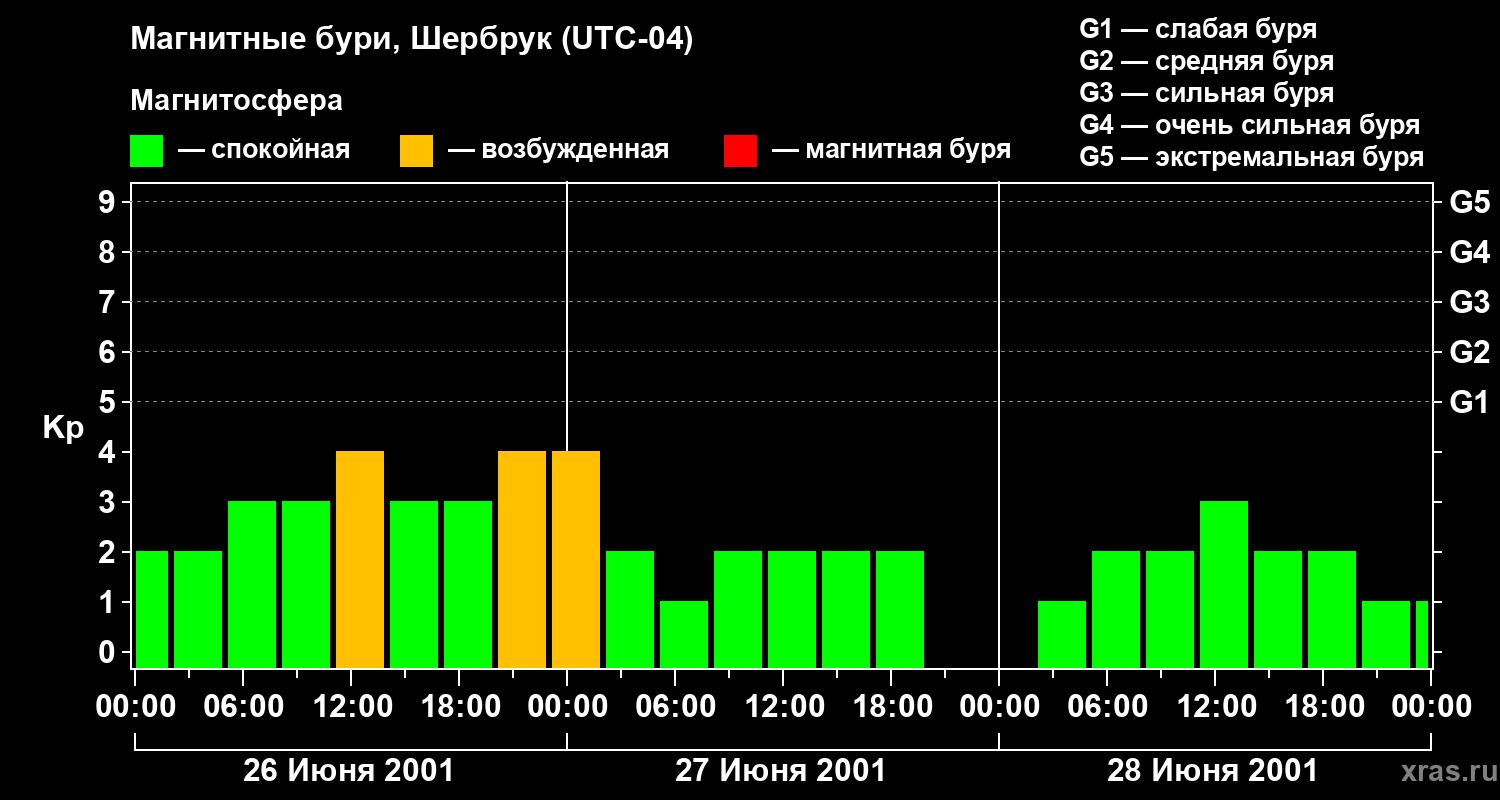This screenshot has width=1500, height=800.
Task: Click the 'Kp' axis label
Action: [63, 427]
